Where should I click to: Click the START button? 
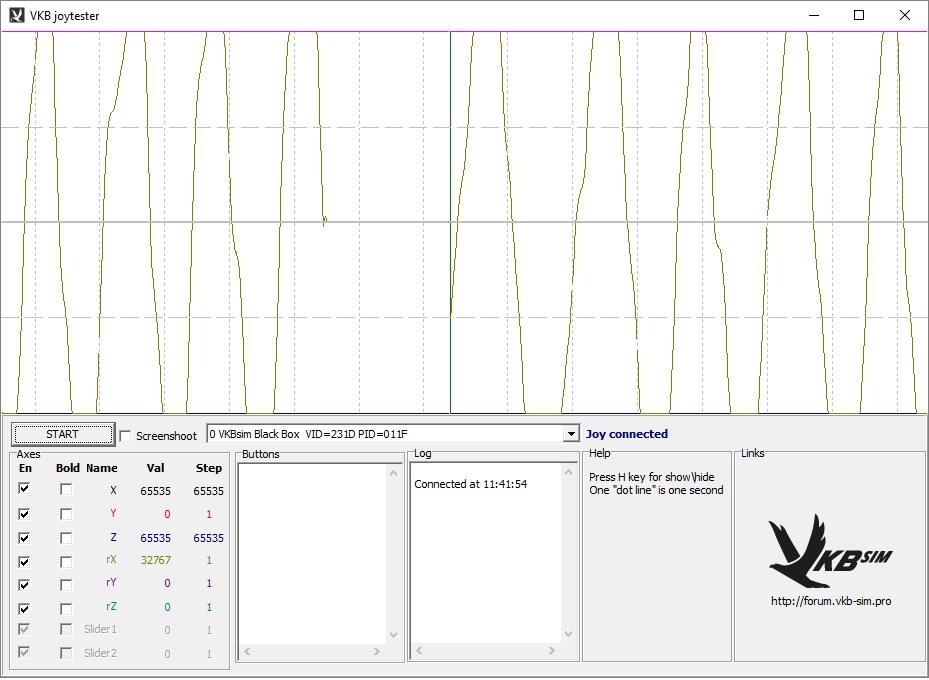(x=62, y=434)
